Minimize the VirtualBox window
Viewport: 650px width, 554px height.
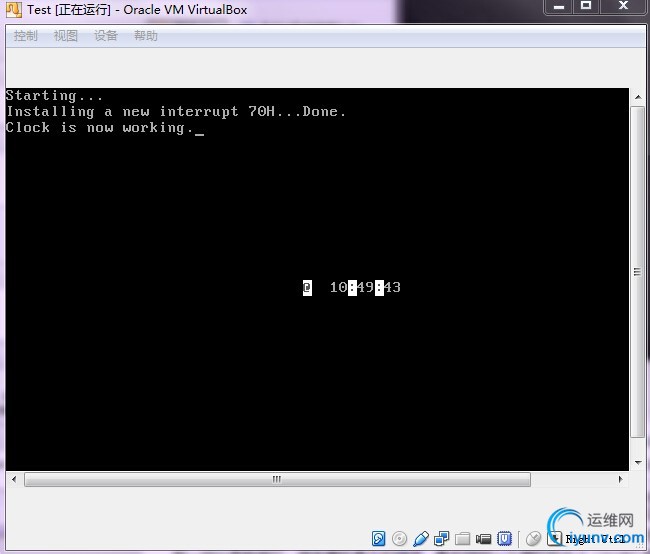(558, 6)
